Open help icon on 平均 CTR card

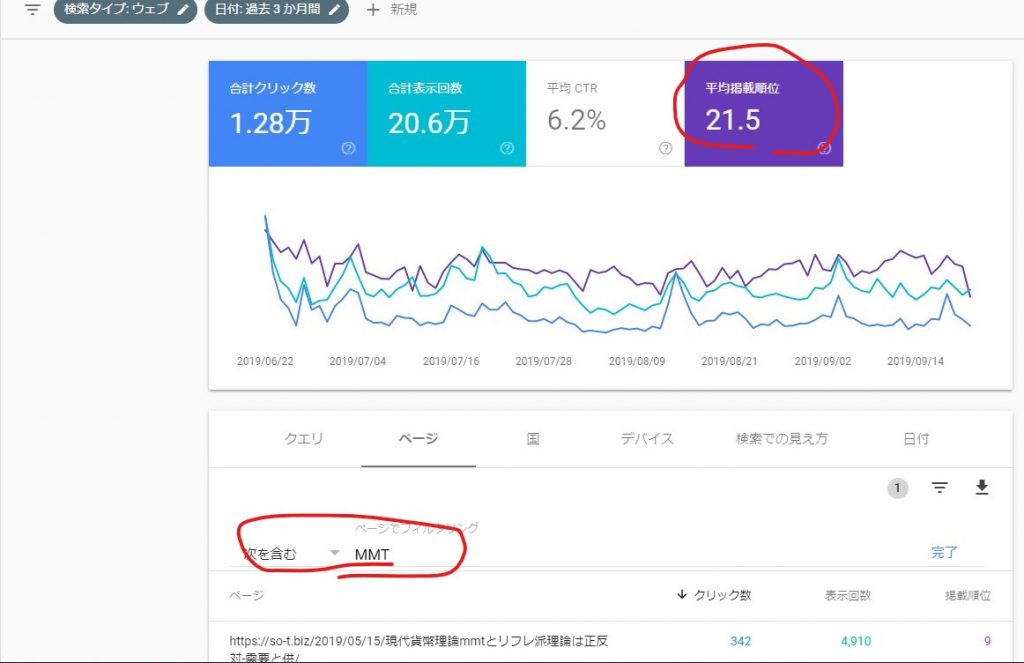(665, 148)
